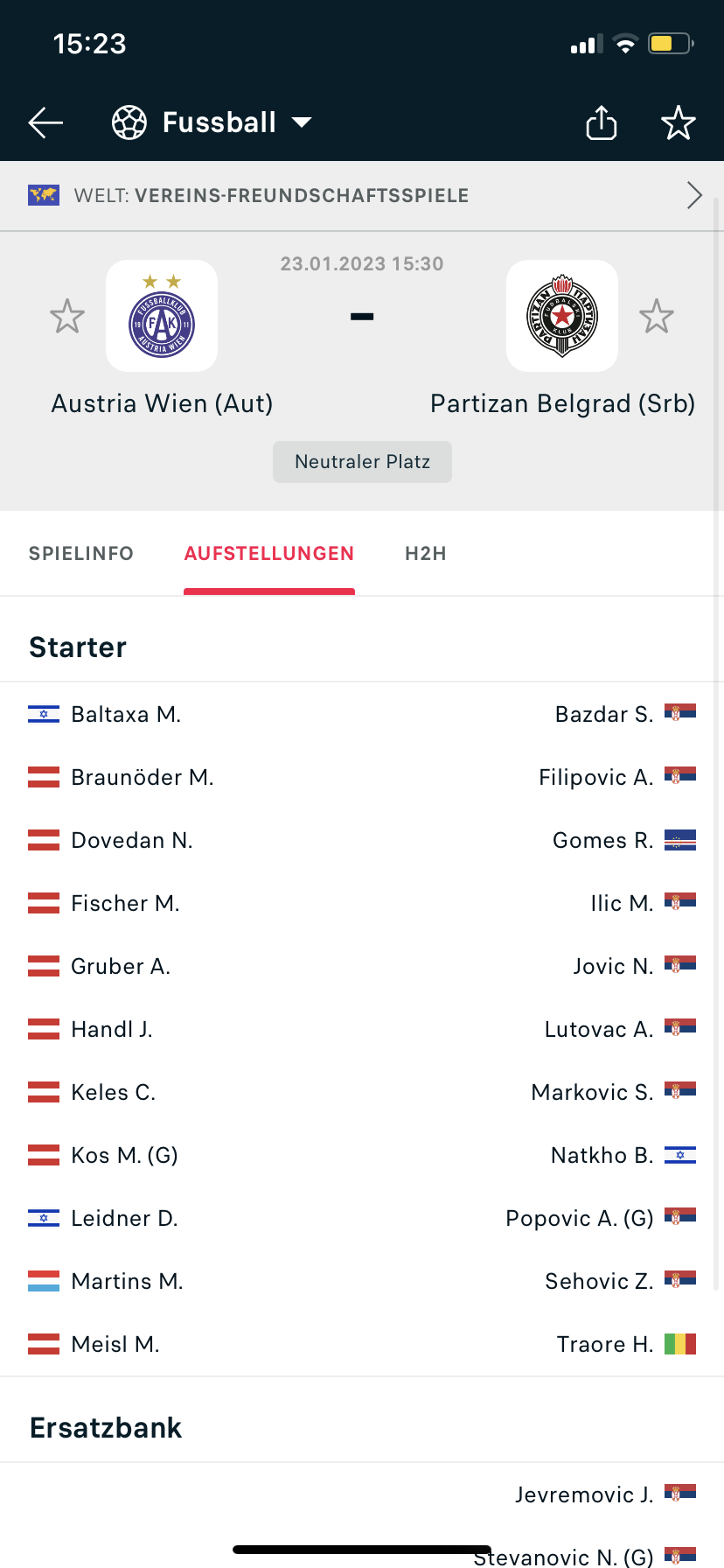Tap the world map league flag icon

(x=44, y=195)
